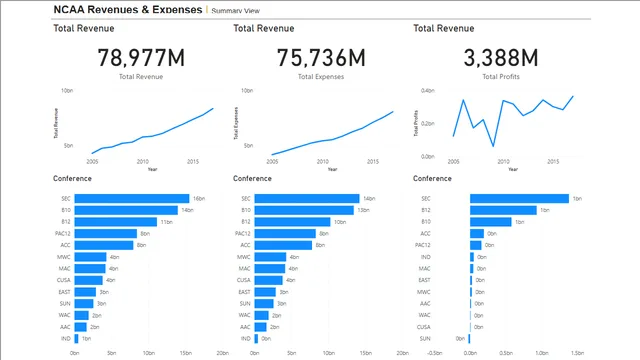
Task: Click the EAST bar in the expenses chart
Action: 265,292
